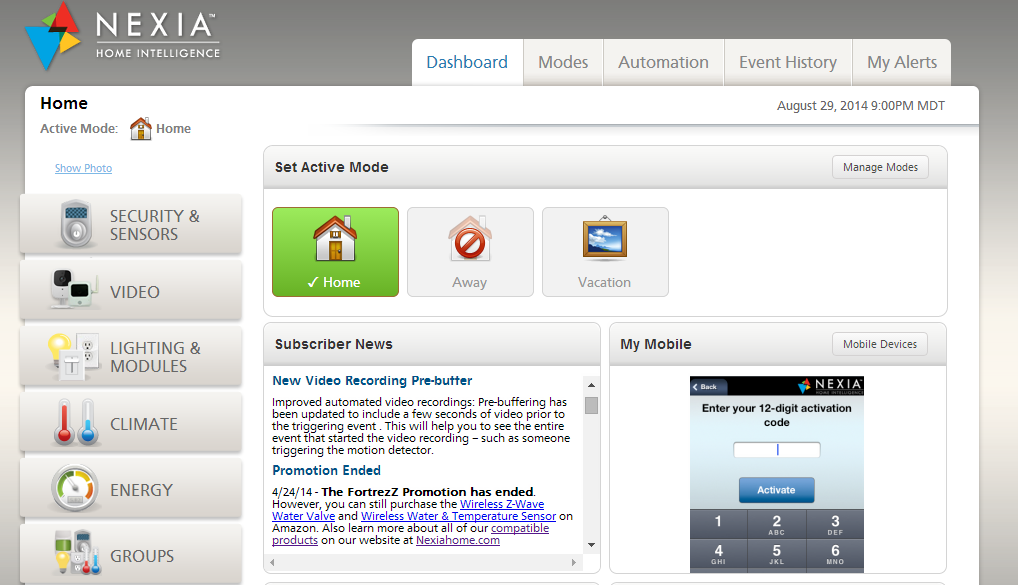
Task: Switch to the Dashboard tab
Action: 467,62
